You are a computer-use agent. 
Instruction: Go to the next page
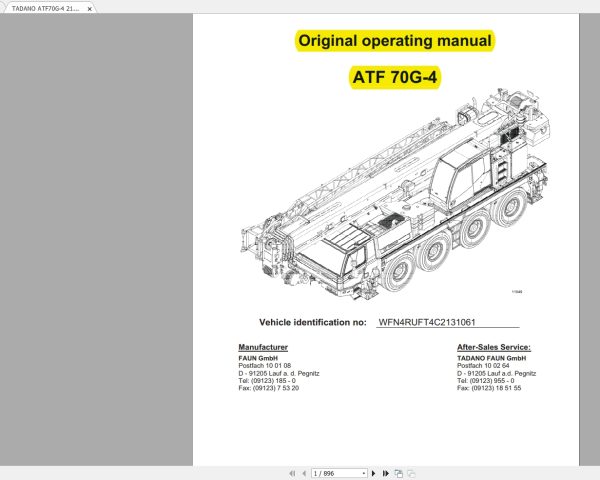[x=373, y=473]
